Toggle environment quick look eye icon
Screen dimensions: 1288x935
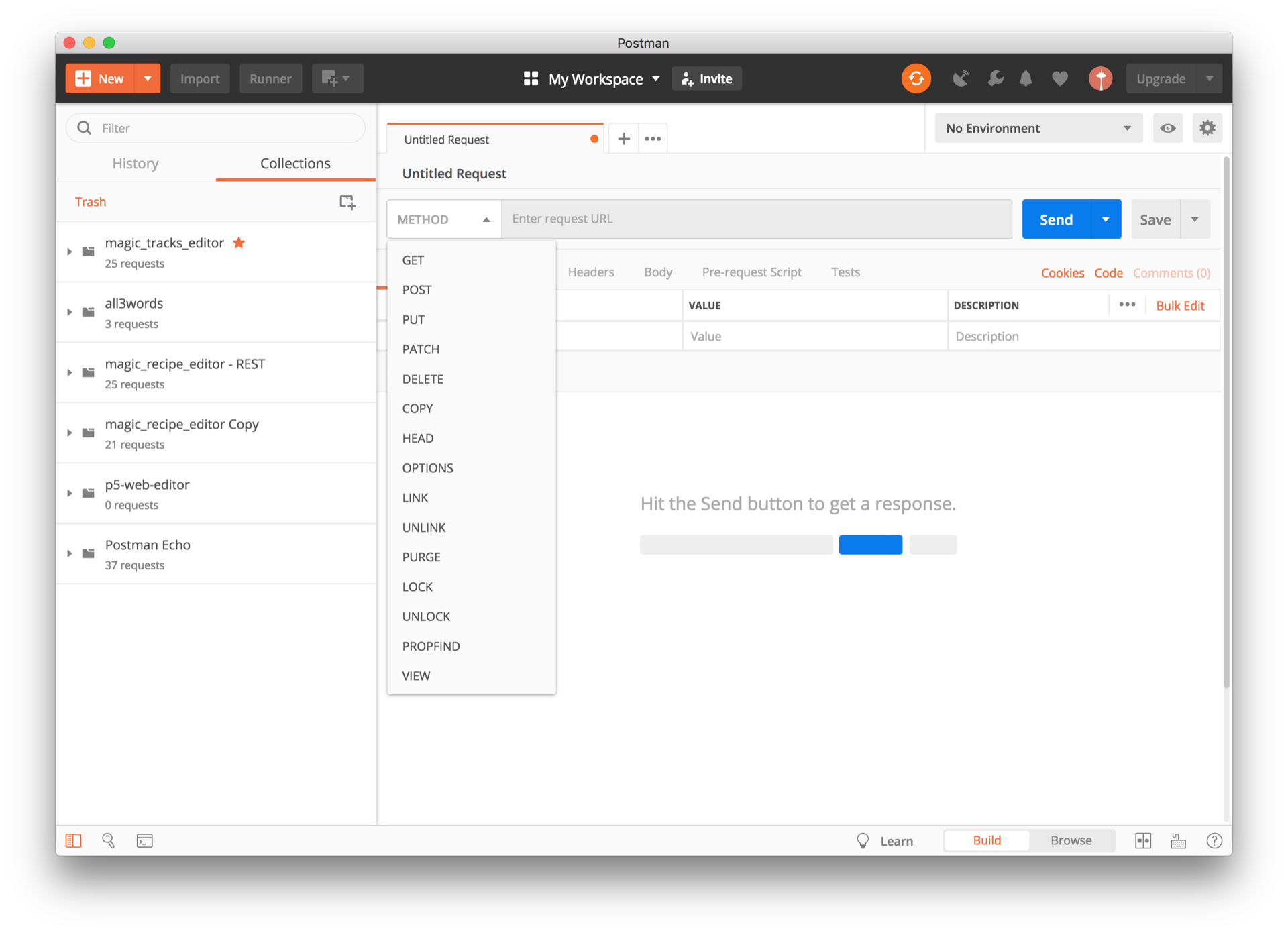tap(1167, 128)
